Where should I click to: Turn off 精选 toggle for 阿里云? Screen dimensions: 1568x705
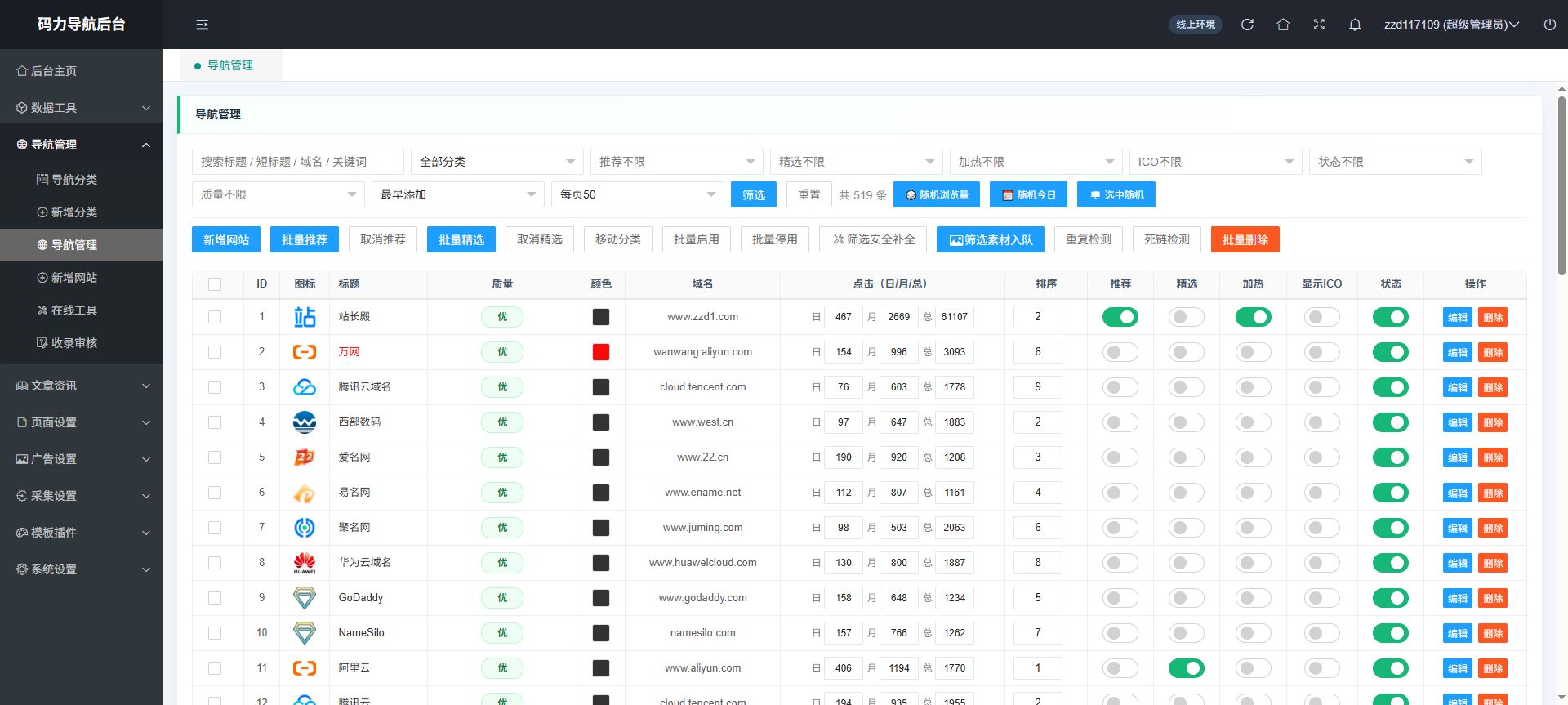tap(1187, 668)
